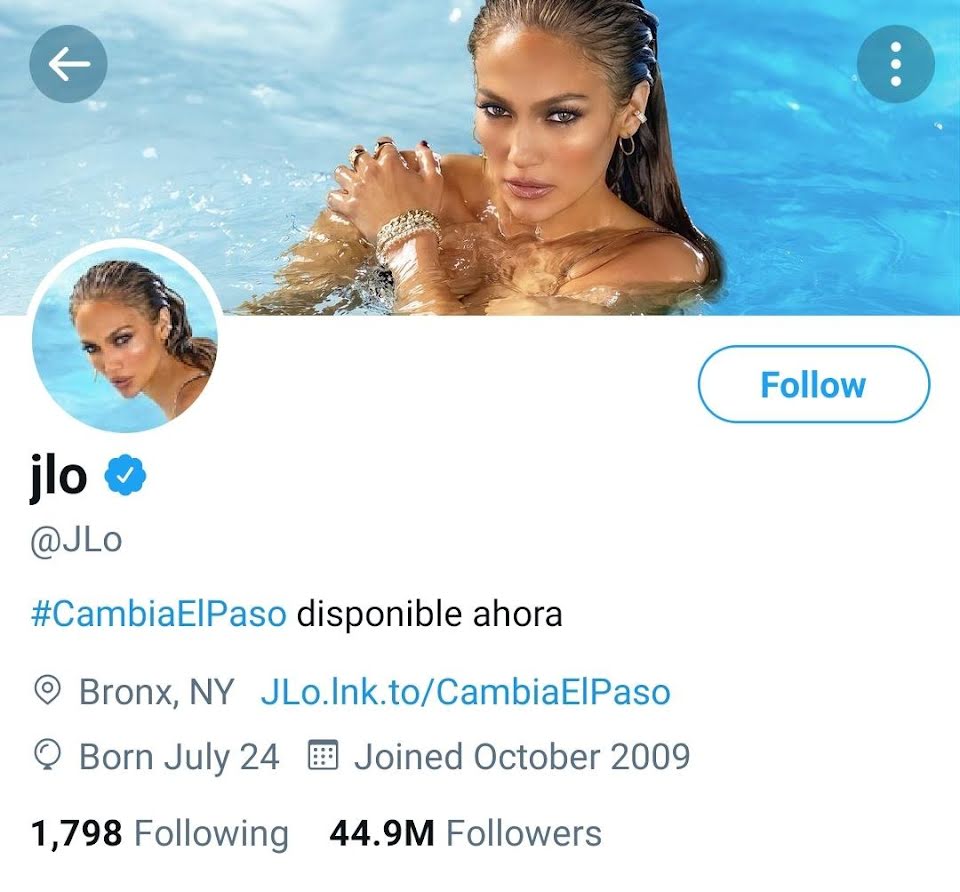Screen dimensions: 960x892
Task: Tap the birthday balloon icon
Action: [x=47, y=755]
